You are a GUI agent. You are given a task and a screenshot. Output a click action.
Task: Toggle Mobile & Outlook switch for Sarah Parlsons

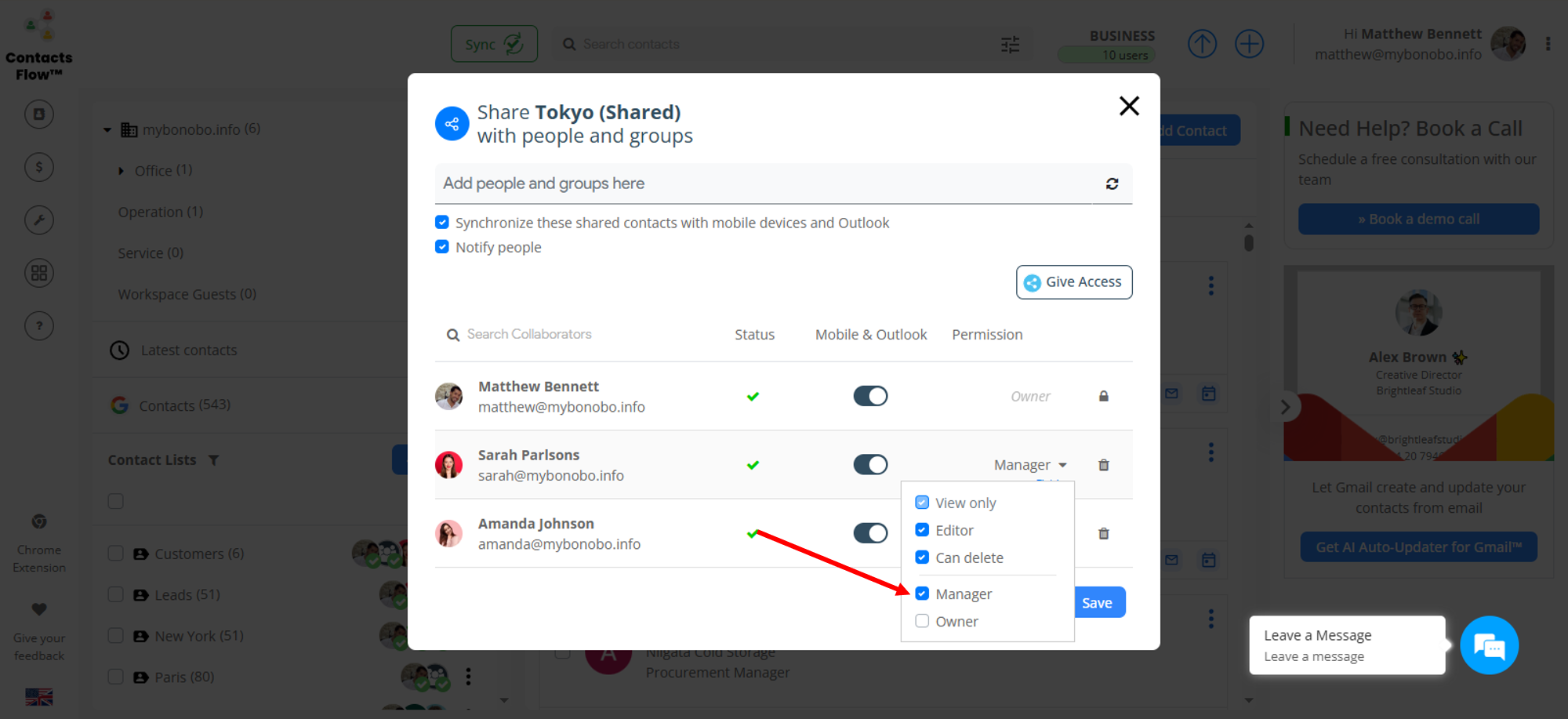click(x=870, y=465)
